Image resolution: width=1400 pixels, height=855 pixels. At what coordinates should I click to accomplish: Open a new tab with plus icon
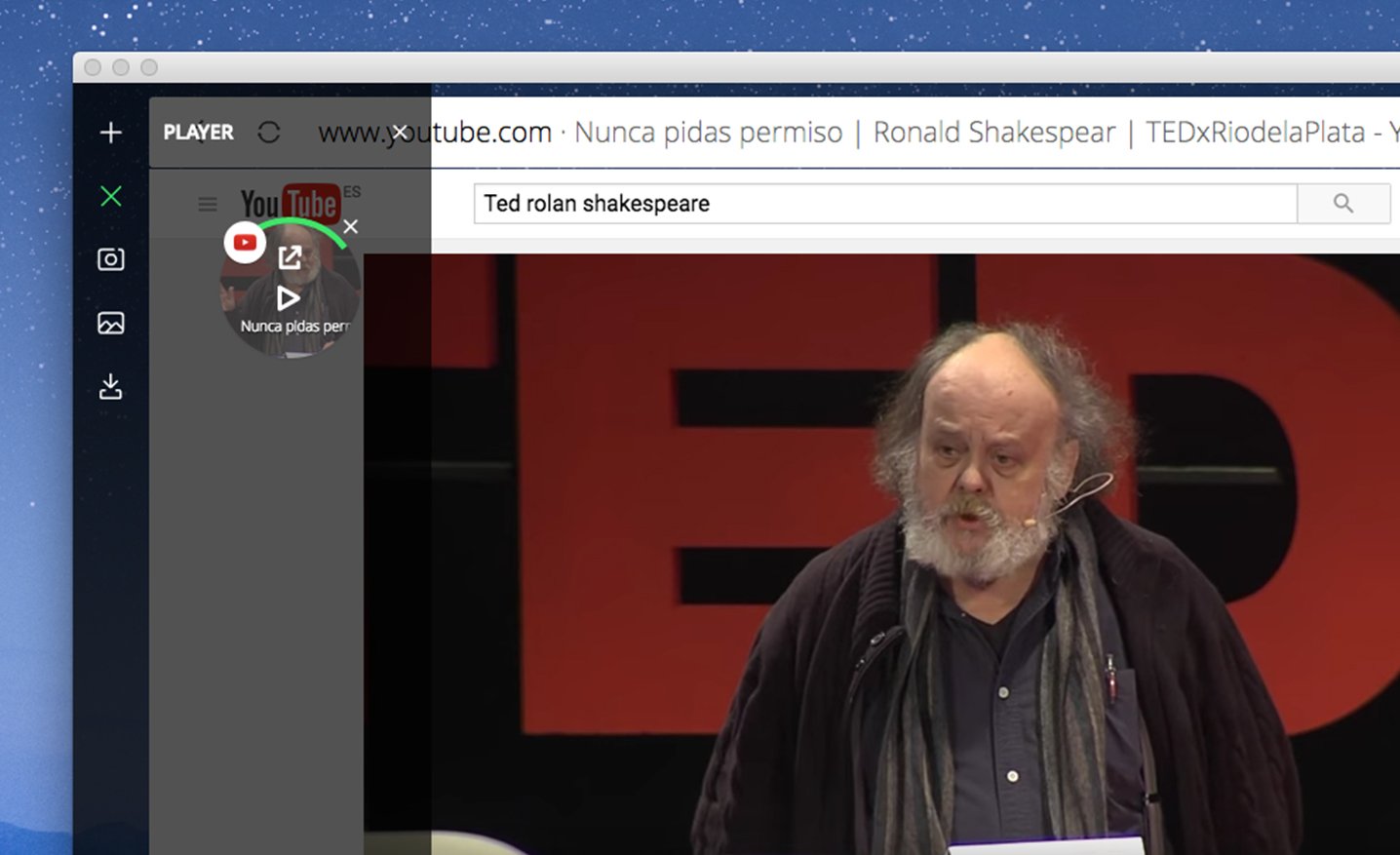tap(111, 133)
